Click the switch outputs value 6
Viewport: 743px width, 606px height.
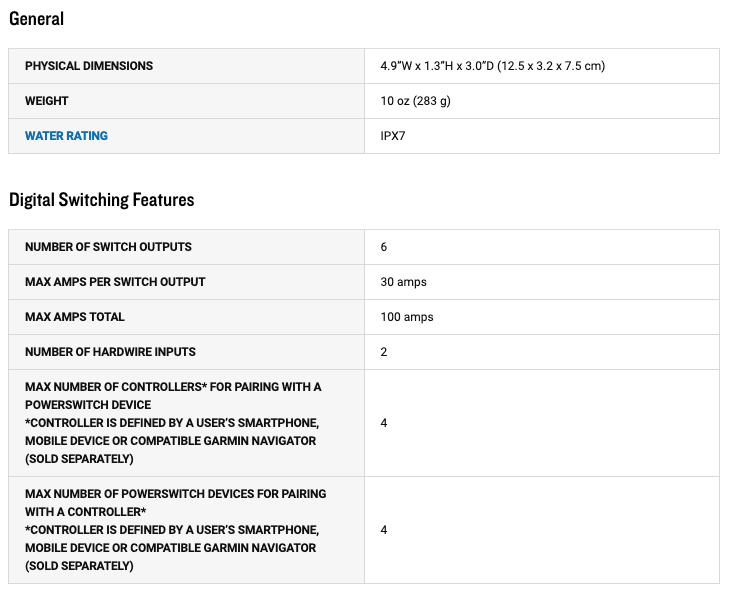(384, 247)
